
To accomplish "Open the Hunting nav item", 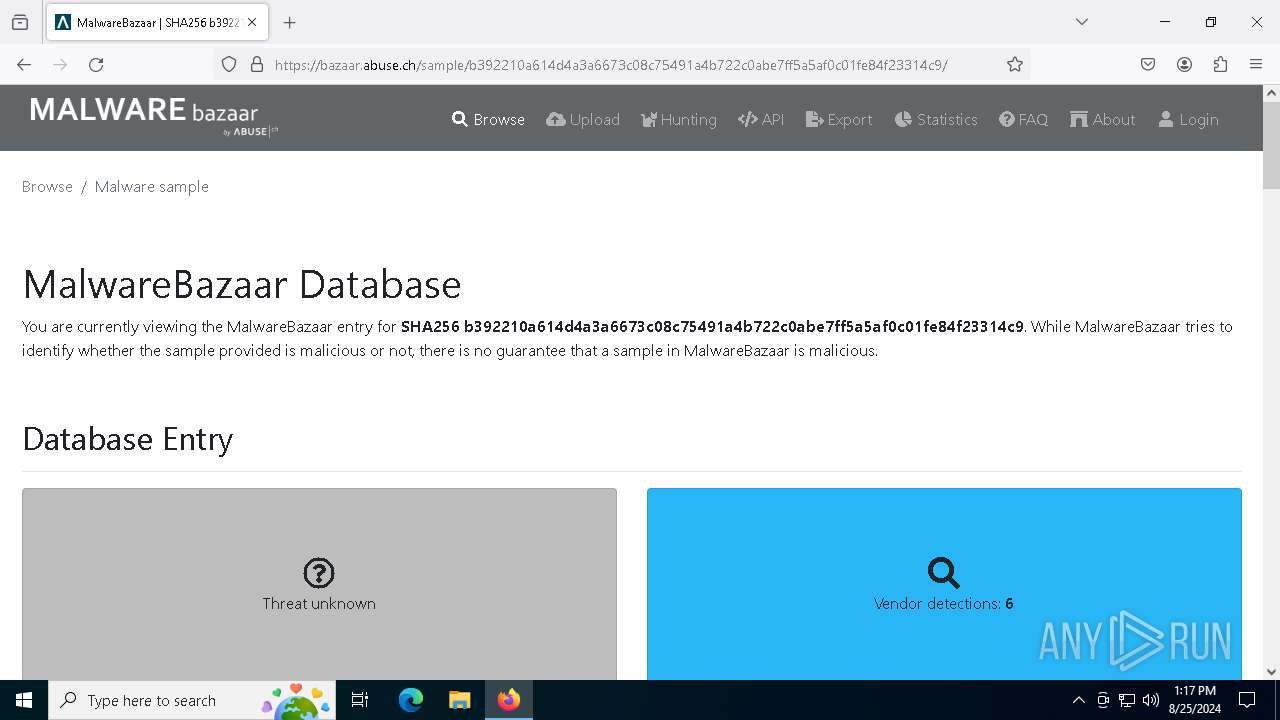I will tap(679, 119).
